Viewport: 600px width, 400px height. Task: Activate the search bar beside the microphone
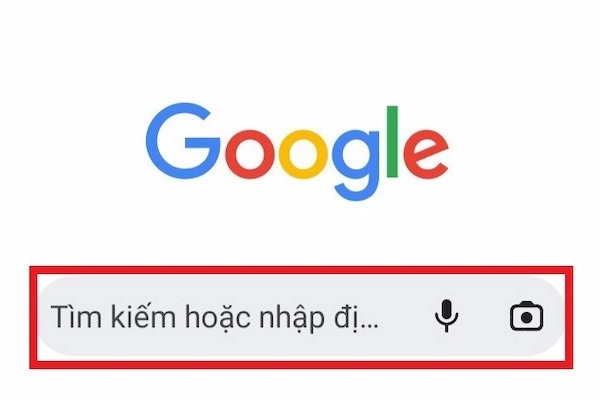point(301,317)
